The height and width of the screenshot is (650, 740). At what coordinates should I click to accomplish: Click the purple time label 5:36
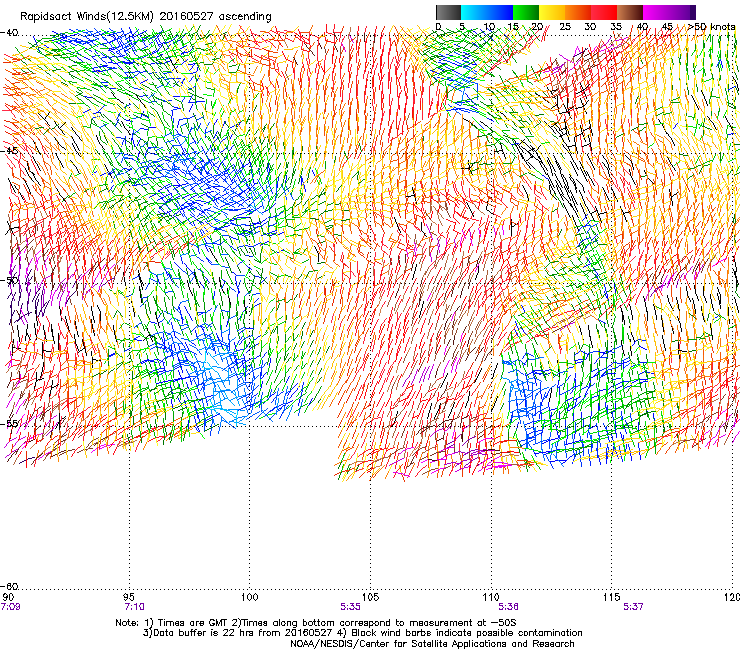(508, 607)
